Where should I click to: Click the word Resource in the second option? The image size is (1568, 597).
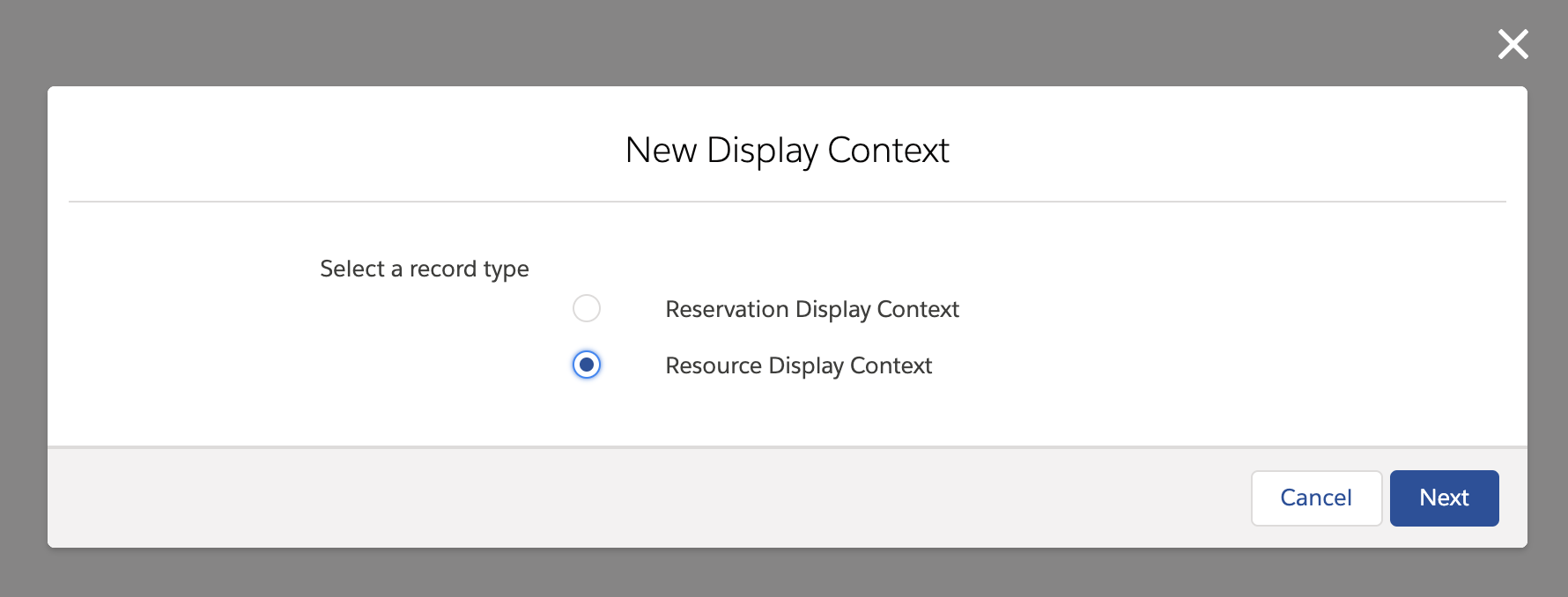click(x=714, y=365)
